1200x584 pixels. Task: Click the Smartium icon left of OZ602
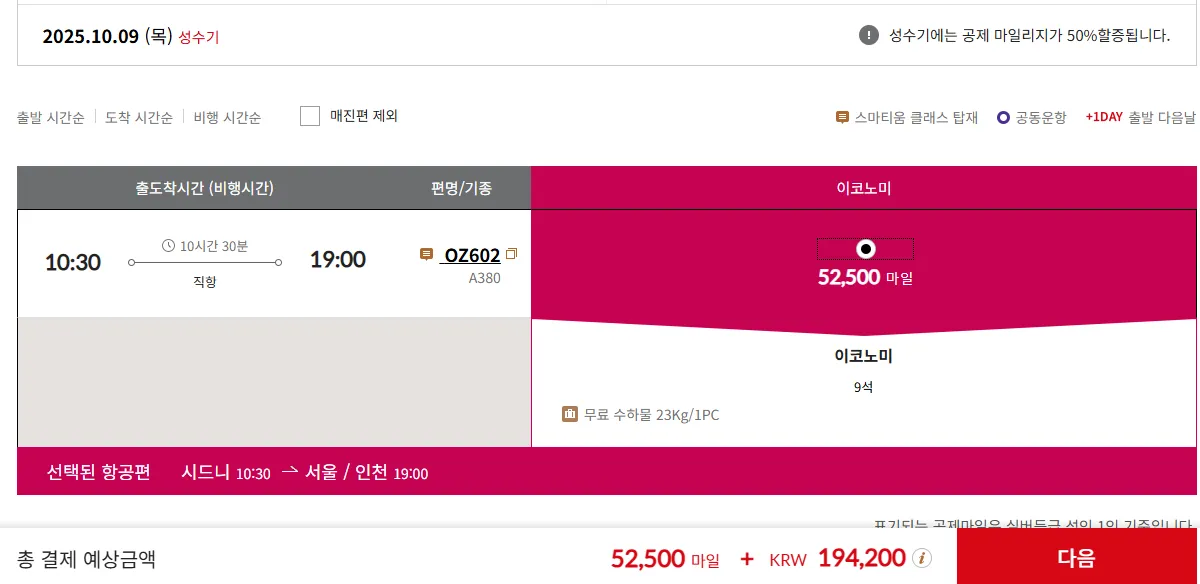[427, 255]
